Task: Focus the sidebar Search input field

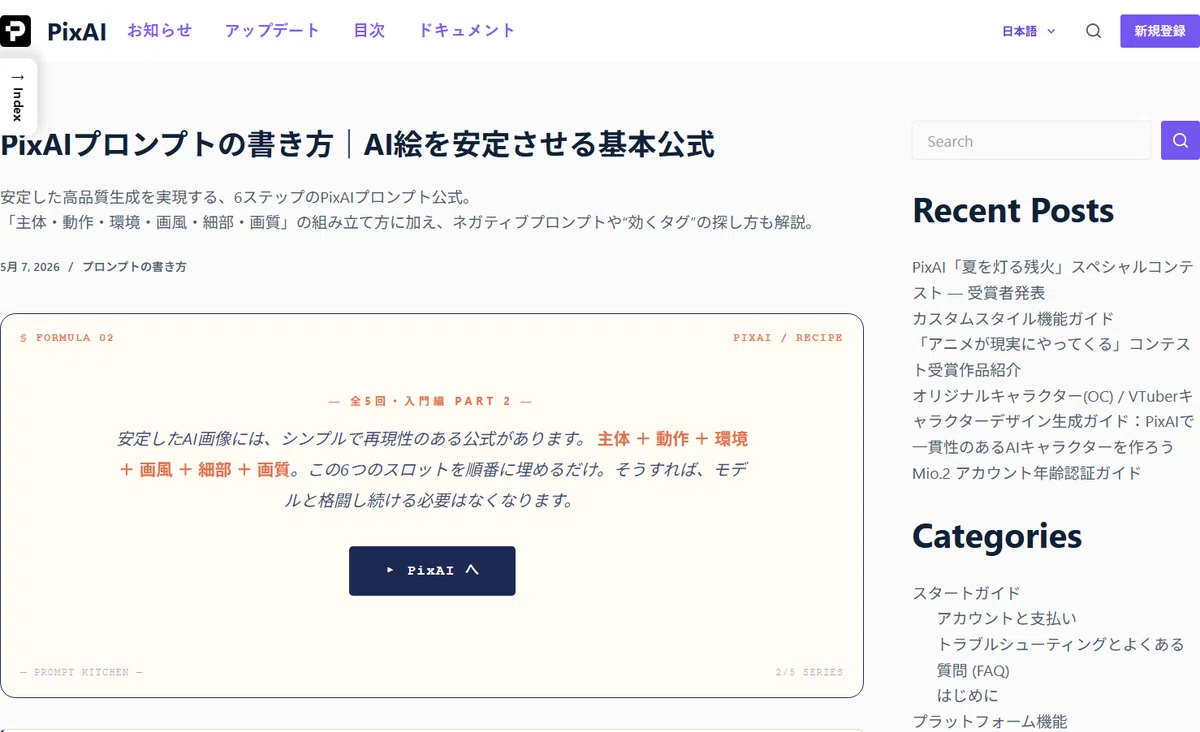Action: (x=1031, y=141)
